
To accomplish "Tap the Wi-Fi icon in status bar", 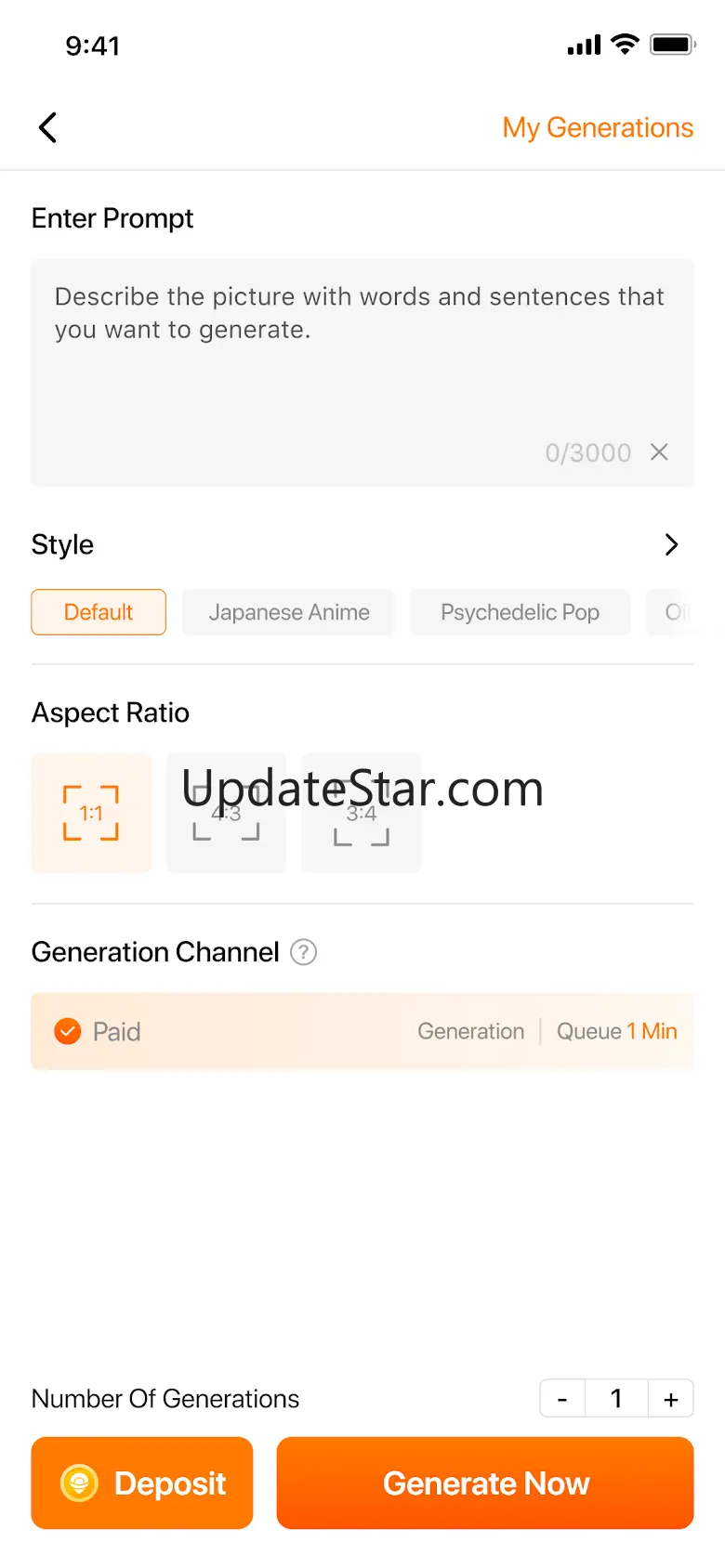I will point(626,44).
